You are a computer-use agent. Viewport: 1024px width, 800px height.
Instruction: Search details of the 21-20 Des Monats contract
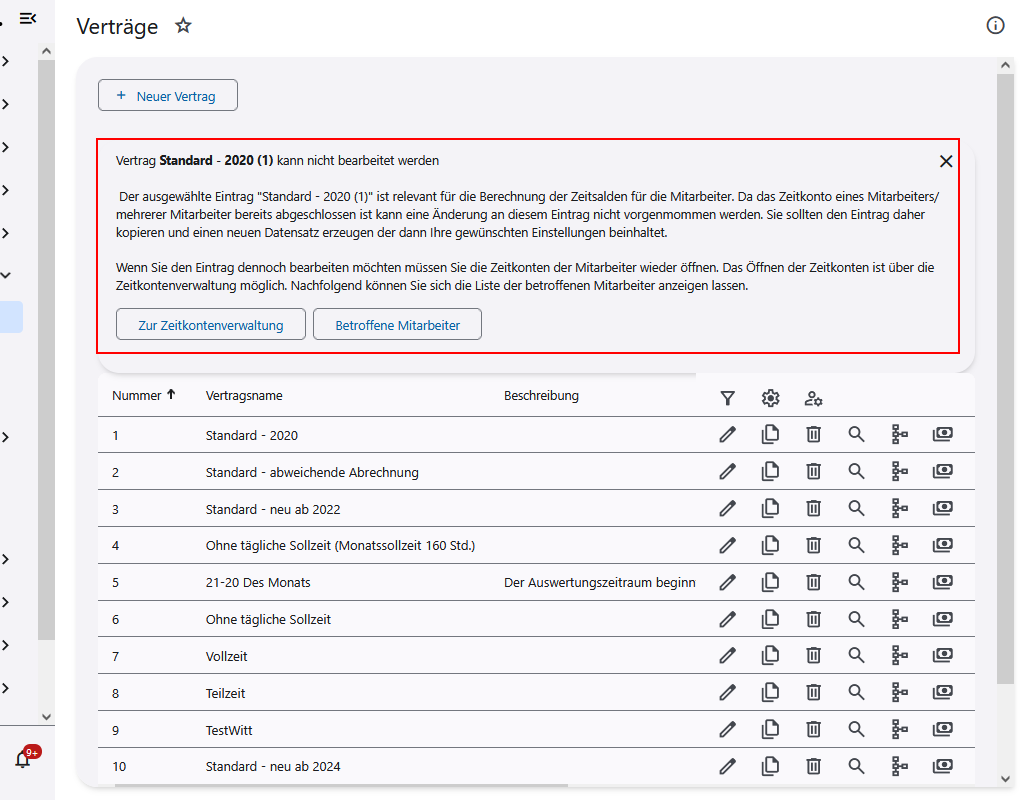click(x=856, y=581)
